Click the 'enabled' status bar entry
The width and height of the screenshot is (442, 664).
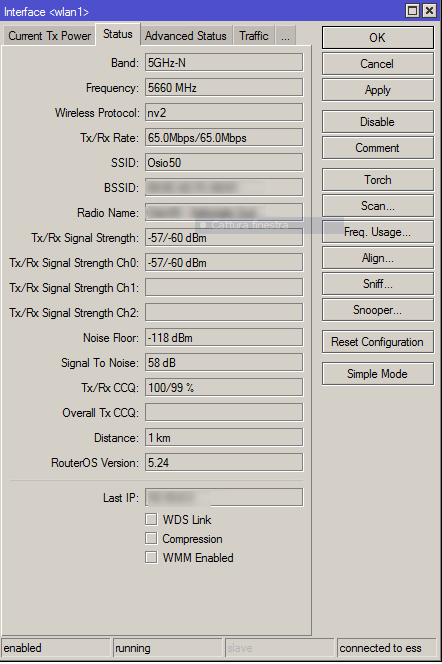56,648
